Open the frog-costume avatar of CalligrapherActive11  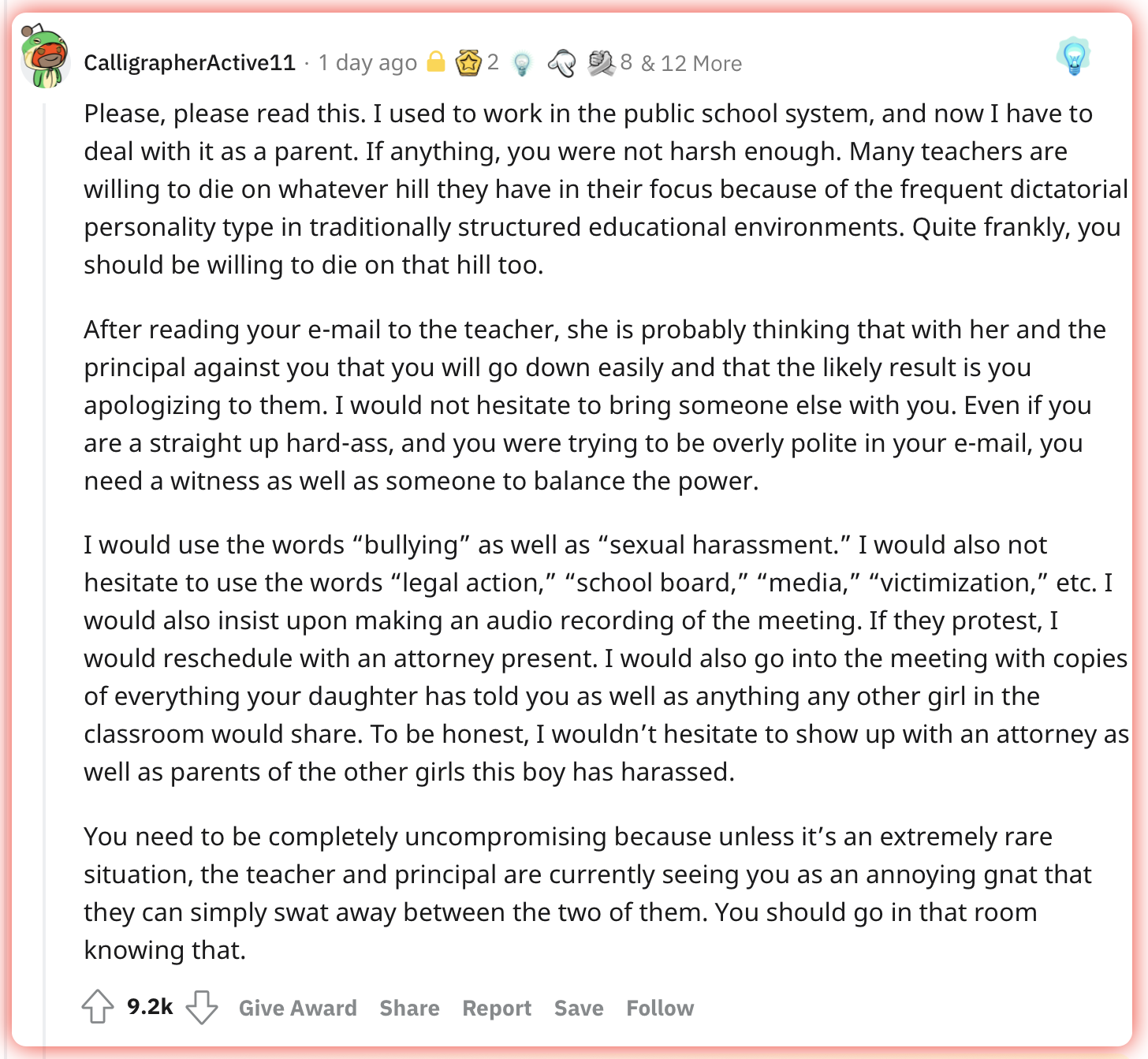coord(46,55)
